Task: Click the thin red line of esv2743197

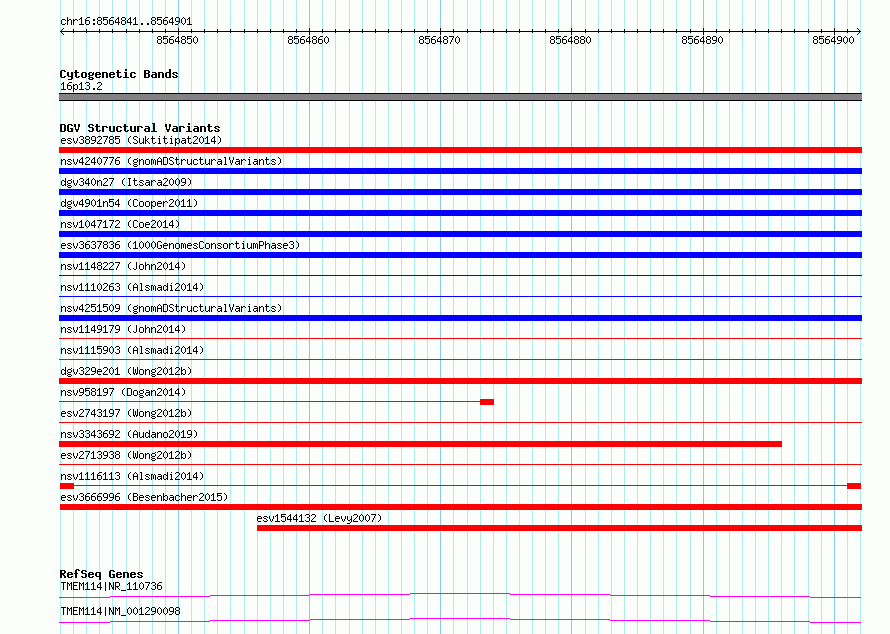Action: 460,423
